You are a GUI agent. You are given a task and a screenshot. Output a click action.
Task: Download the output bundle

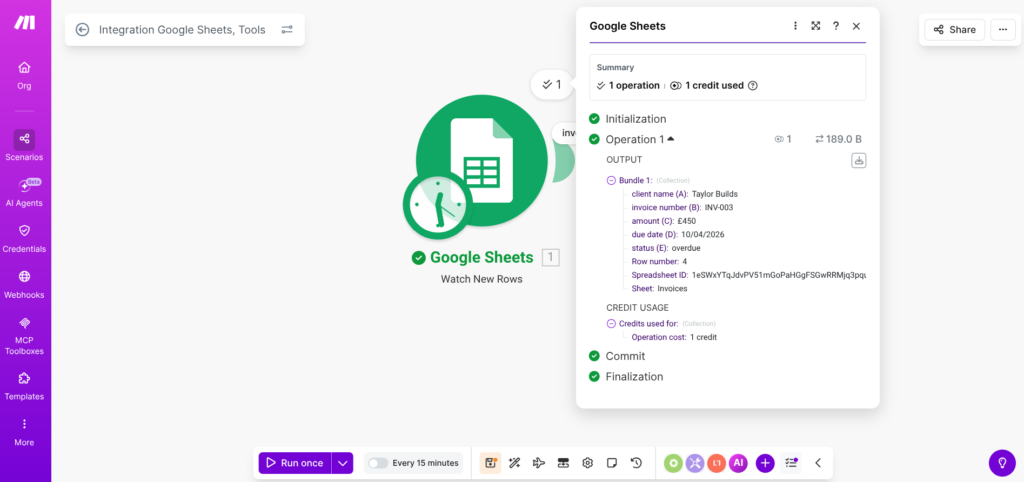tap(859, 160)
